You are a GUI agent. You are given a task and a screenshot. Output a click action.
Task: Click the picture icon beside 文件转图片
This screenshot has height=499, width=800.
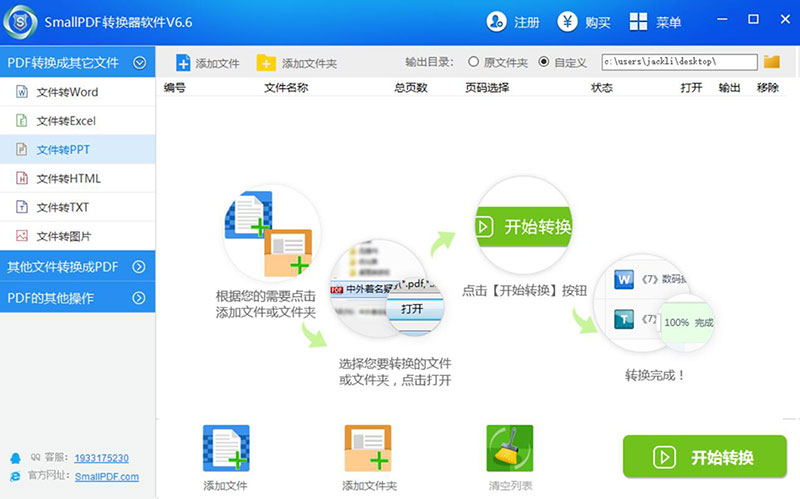[22, 236]
